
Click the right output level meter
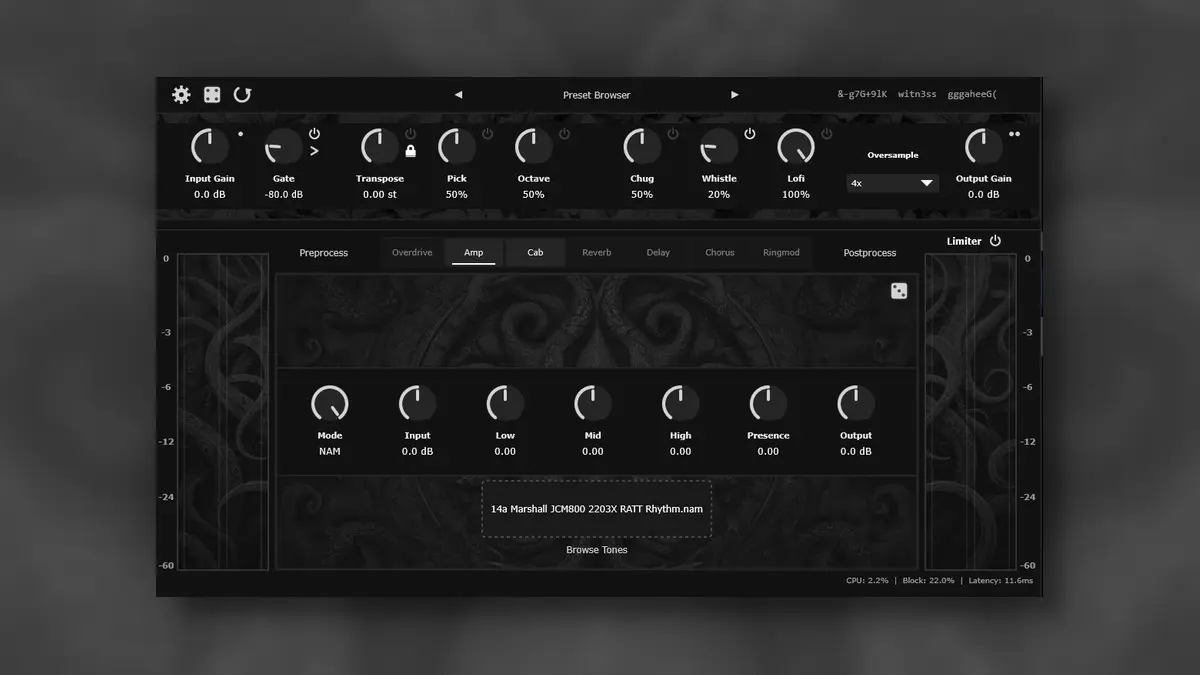970,412
